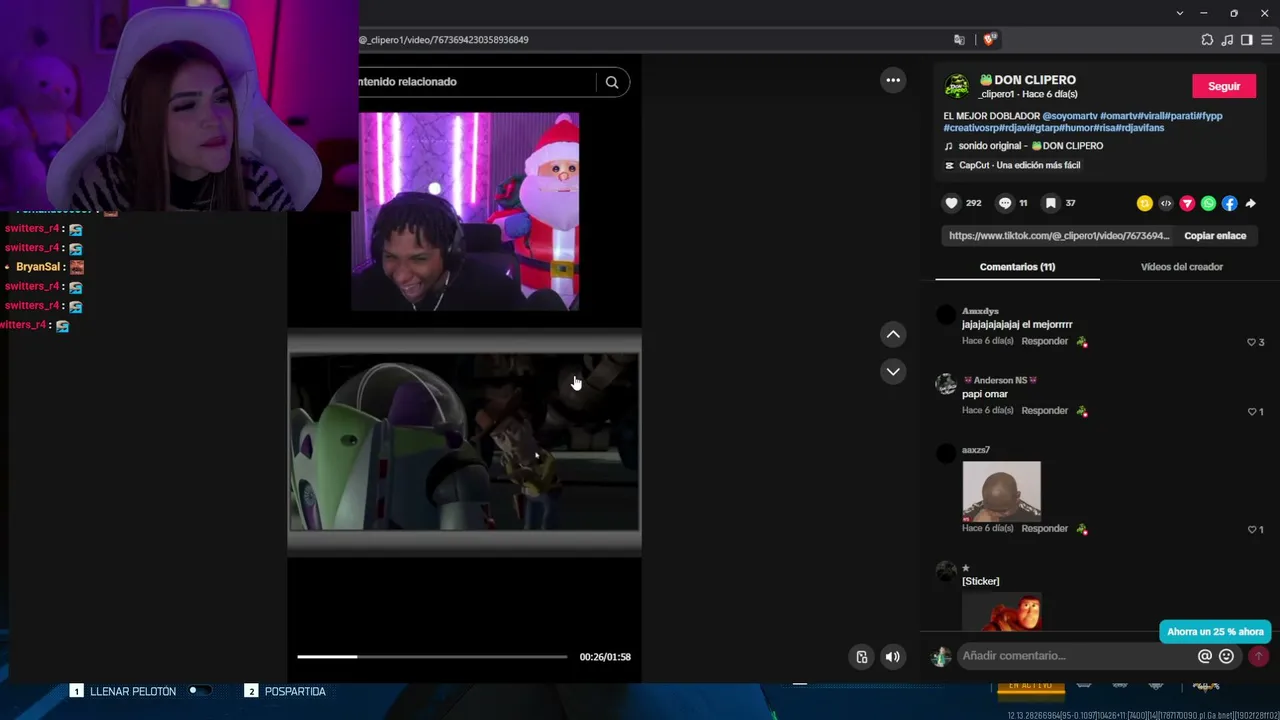Open the picture-in-picture mini player icon
Screen dimensions: 1280x720
click(862, 657)
